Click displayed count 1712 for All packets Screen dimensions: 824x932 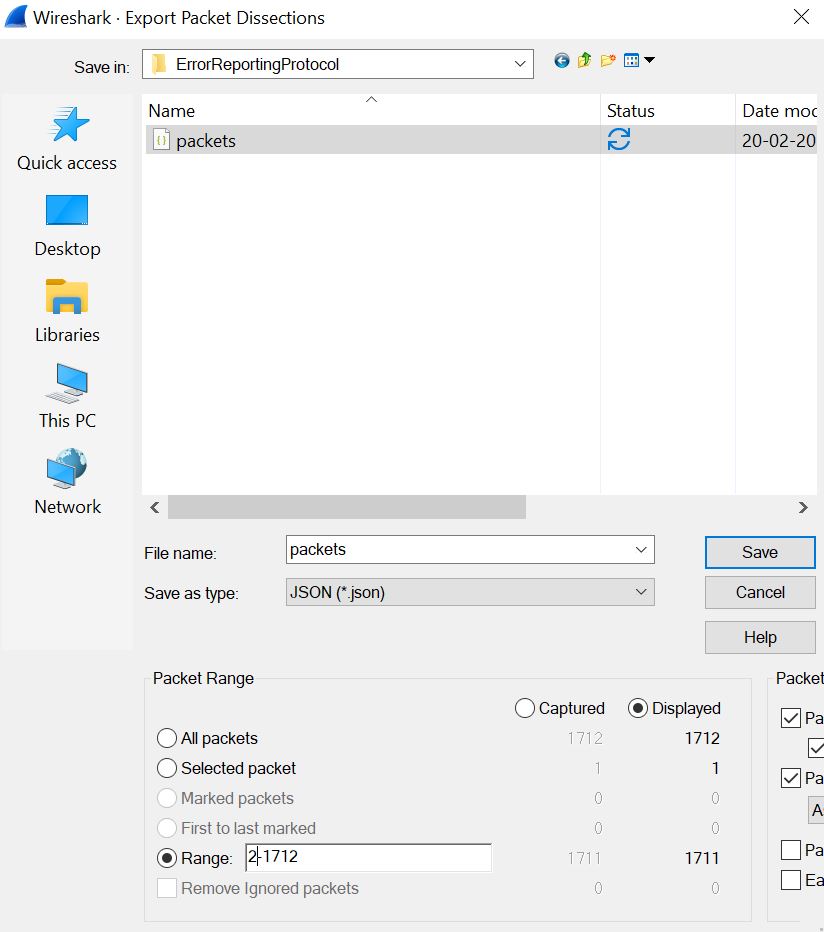(x=702, y=738)
